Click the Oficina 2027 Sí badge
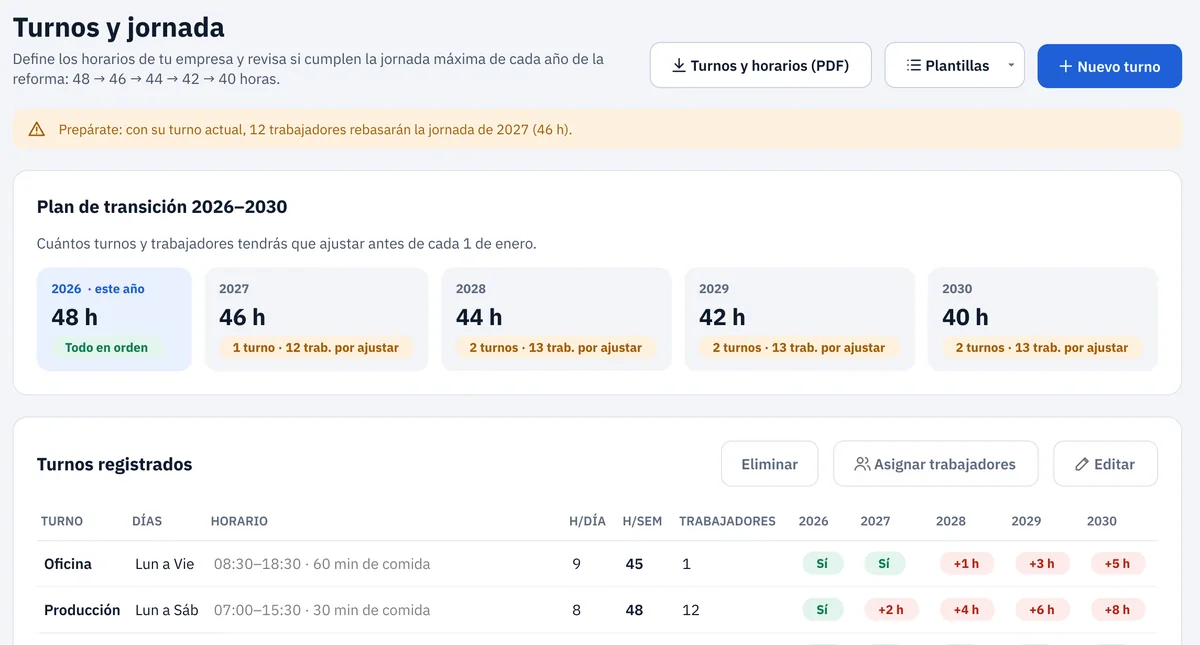 tap(884, 564)
